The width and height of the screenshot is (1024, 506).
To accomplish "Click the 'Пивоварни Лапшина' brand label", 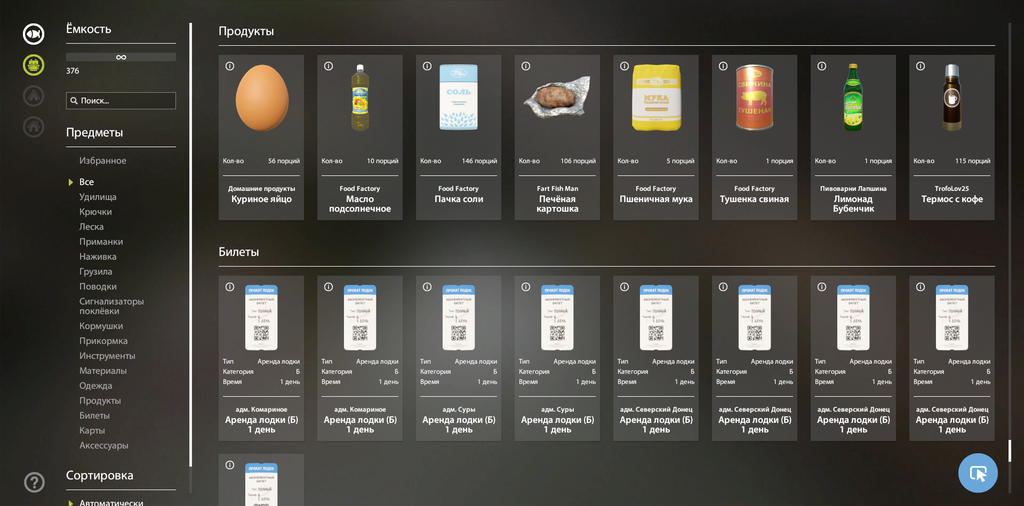I will click(853, 189).
